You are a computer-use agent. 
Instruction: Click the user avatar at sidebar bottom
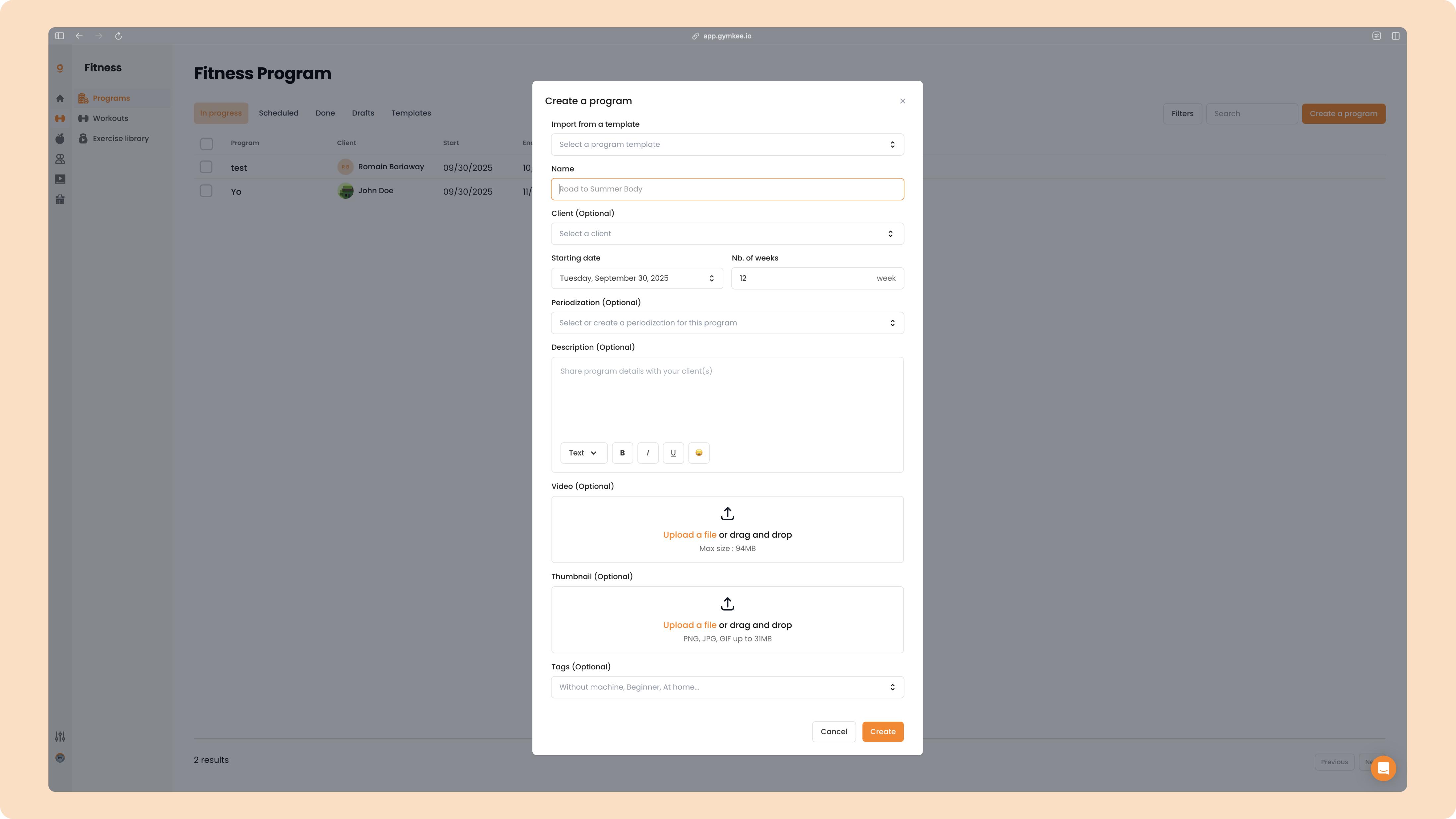(60, 758)
